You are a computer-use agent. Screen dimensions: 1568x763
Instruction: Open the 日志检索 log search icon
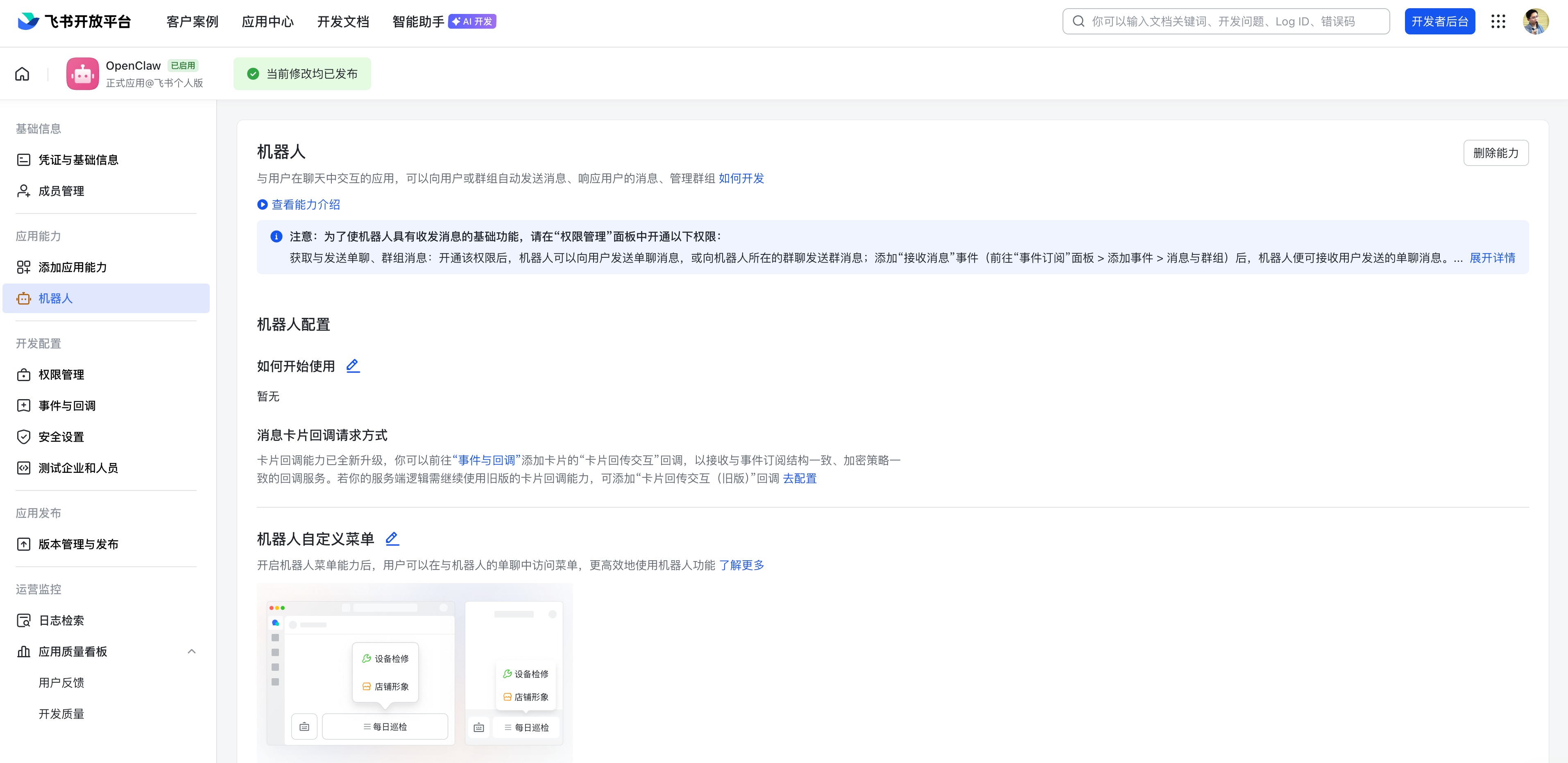[x=23, y=620]
